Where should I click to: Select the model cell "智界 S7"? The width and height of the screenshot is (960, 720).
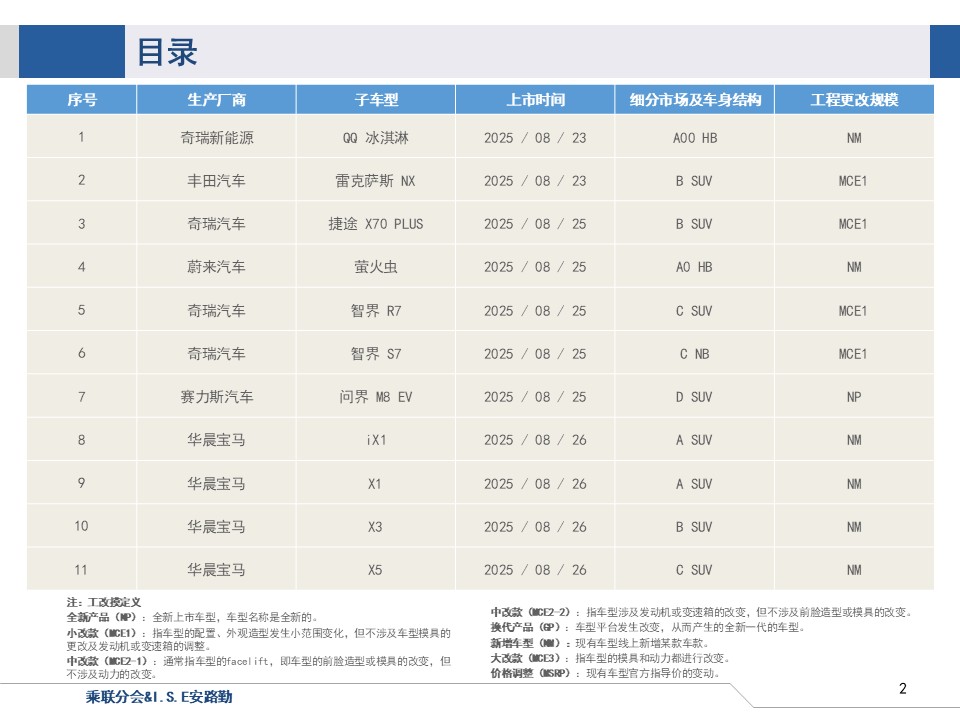(x=376, y=353)
